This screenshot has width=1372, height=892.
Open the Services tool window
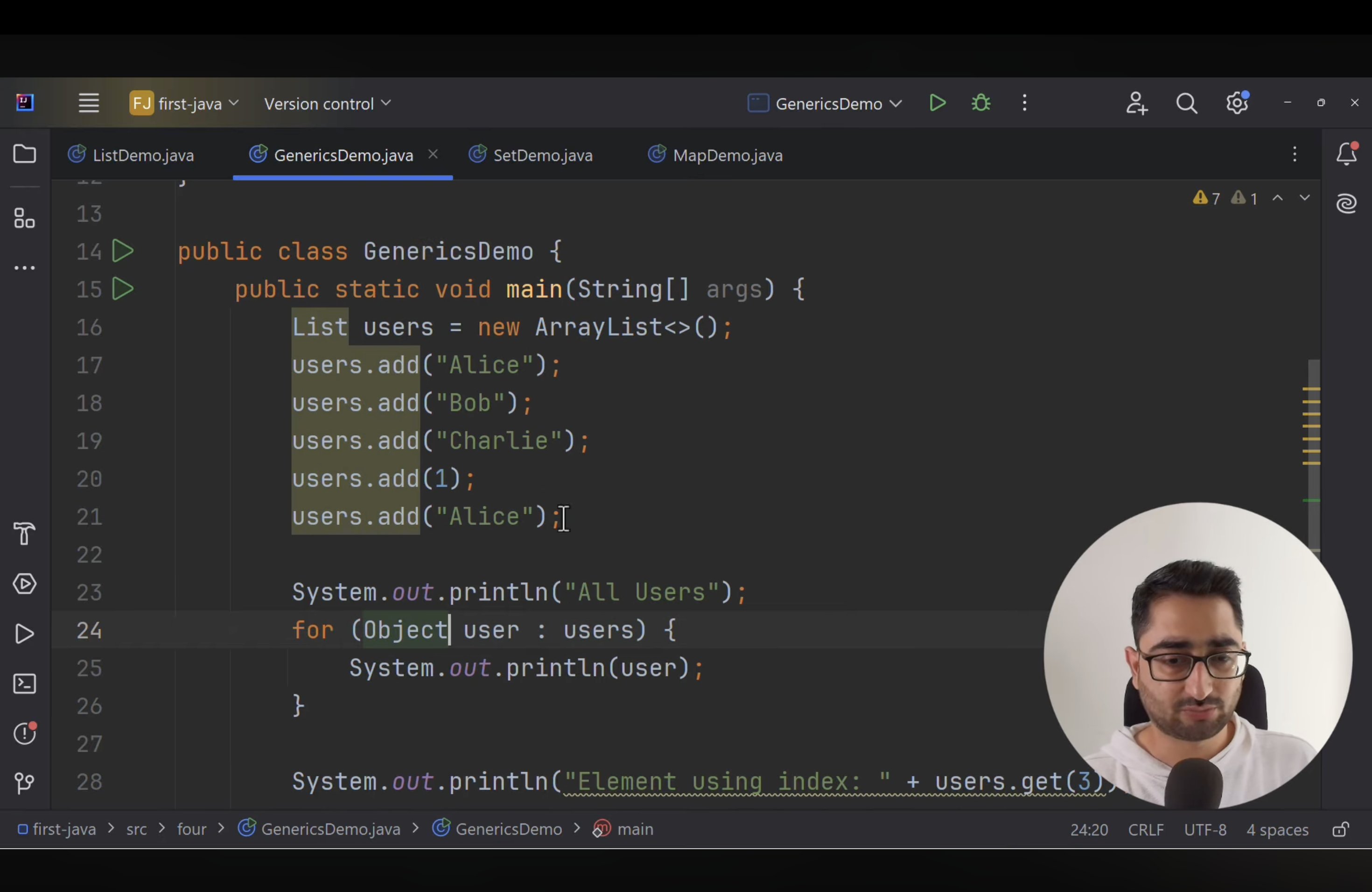click(24, 584)
